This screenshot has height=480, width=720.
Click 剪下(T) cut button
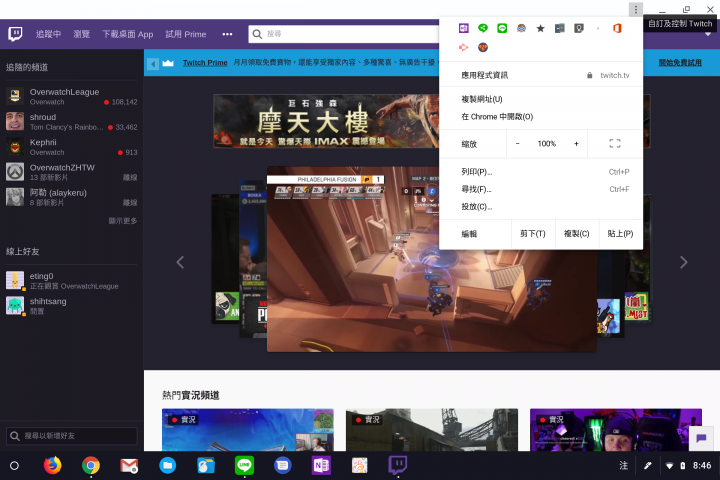coord(533,234)
